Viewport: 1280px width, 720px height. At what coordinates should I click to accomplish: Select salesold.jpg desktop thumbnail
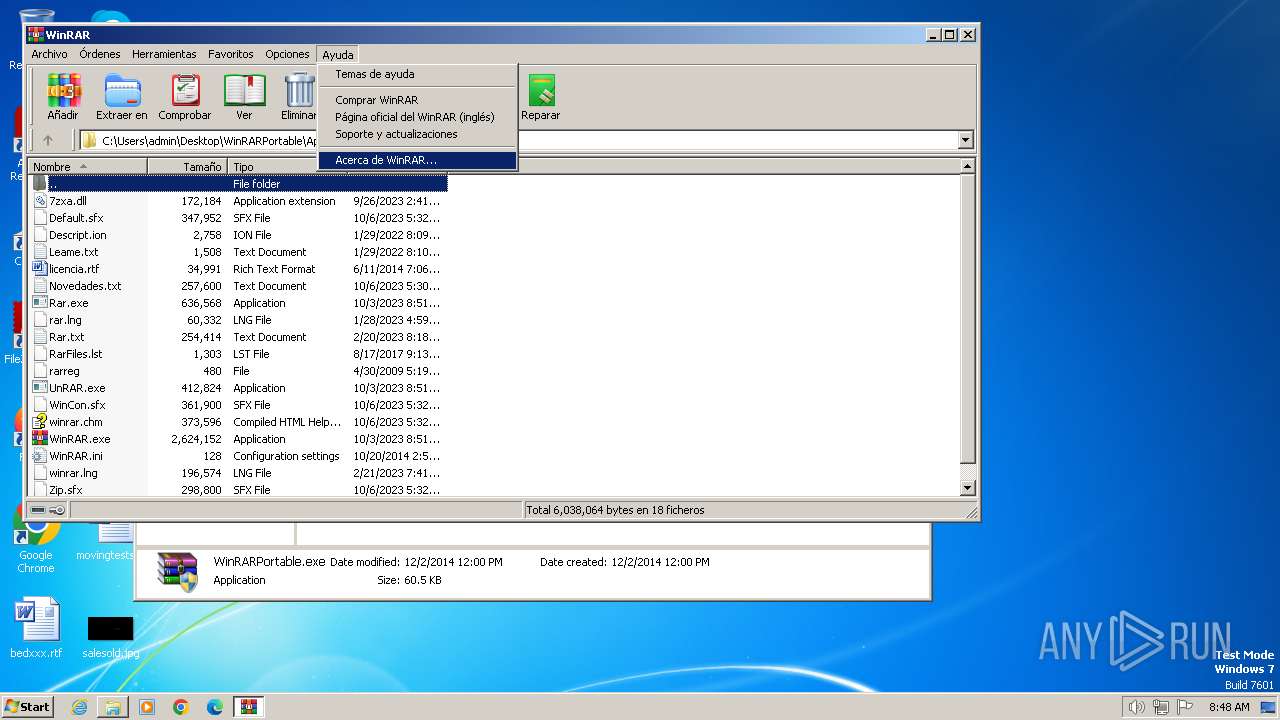(111, 636)
